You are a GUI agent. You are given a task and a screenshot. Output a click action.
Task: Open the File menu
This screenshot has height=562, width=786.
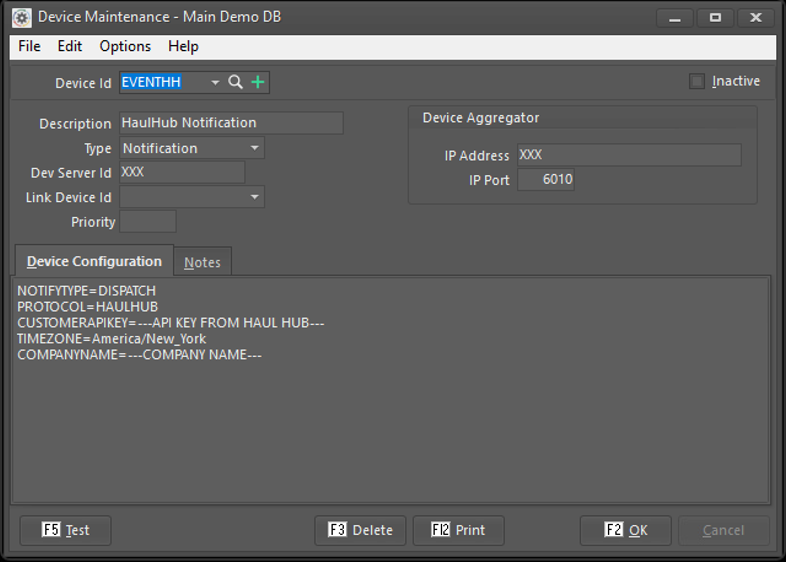coord(30,47)
